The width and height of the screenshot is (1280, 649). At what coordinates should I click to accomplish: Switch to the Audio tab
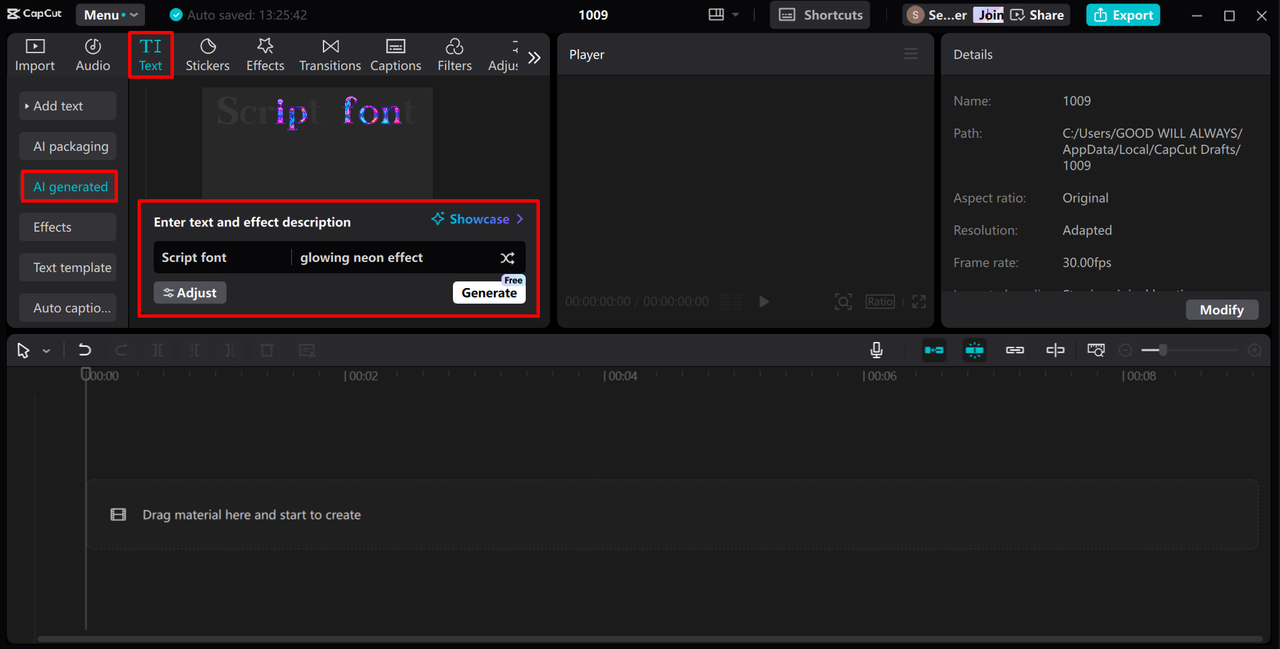(93, 55)
